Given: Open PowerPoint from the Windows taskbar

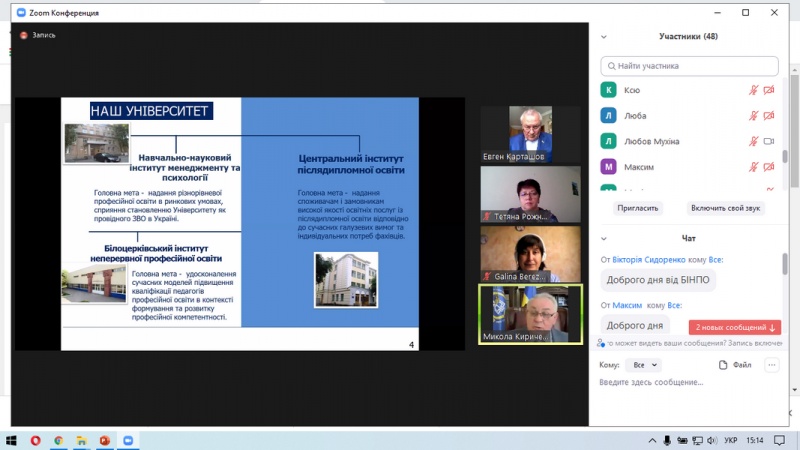Looking at the screenshot, I should [105, 440].
